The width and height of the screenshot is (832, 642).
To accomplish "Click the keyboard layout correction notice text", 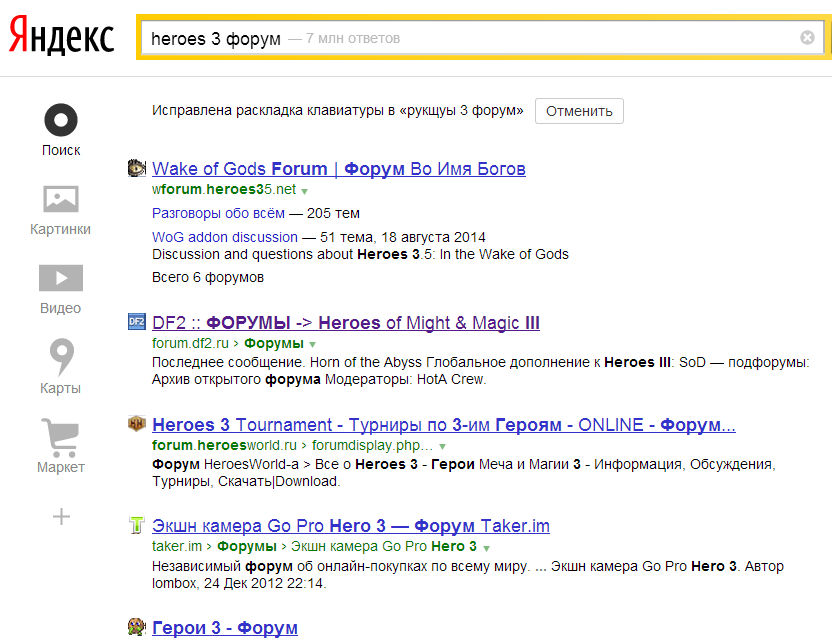I will (337, 110).
